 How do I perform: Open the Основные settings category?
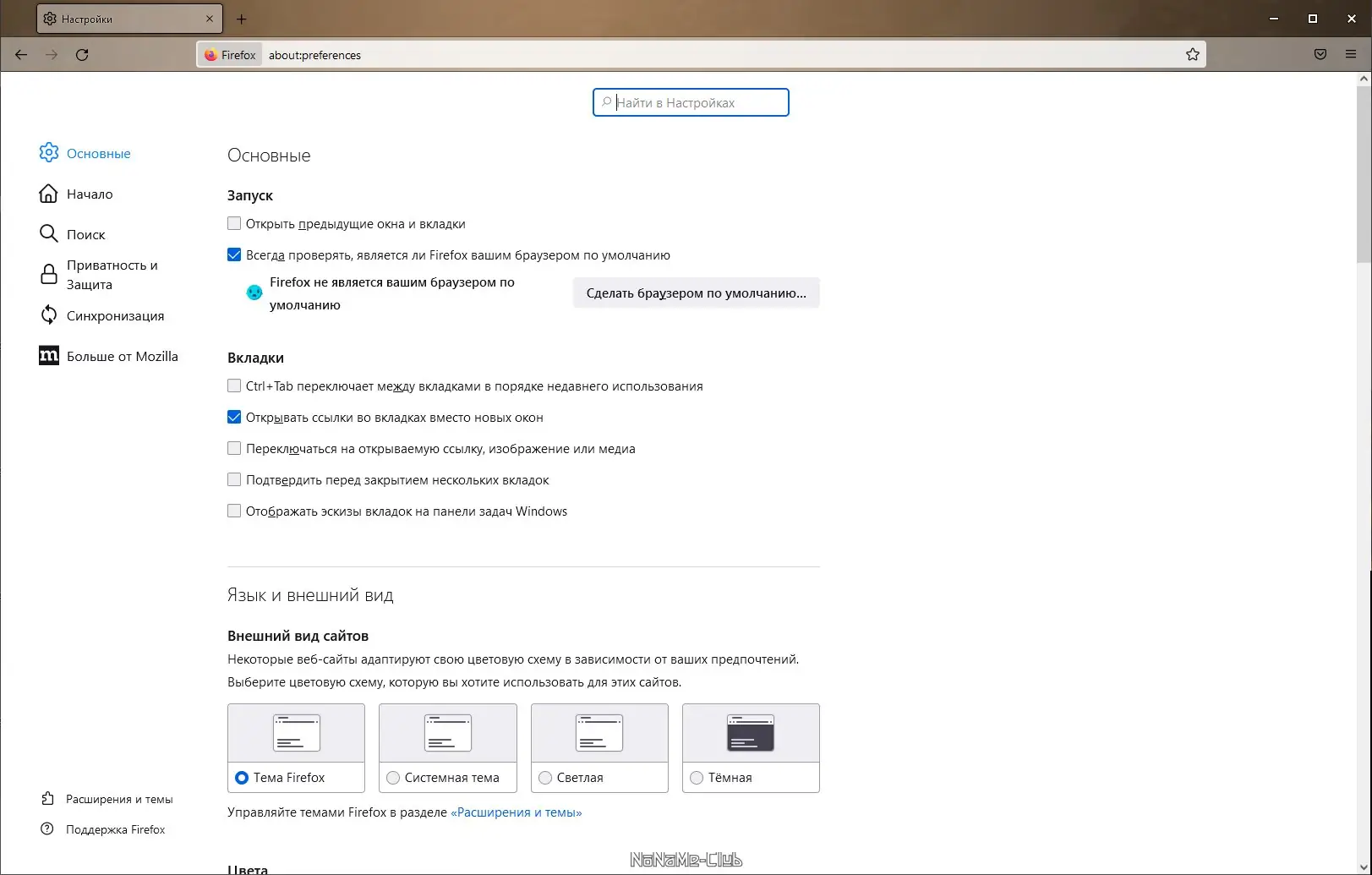pos(98,153)
